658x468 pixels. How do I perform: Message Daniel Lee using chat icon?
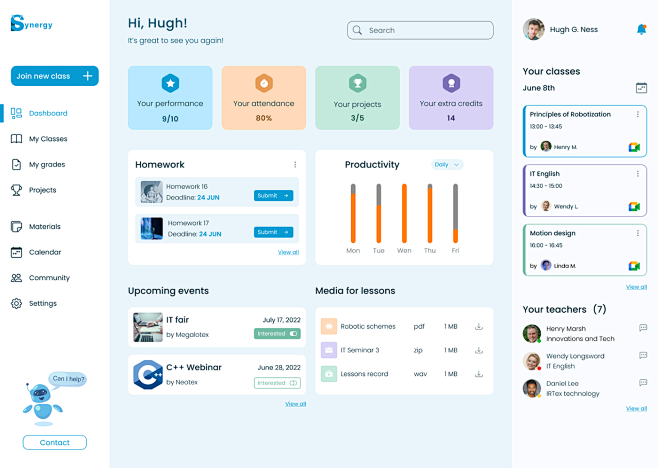click(643, 382)
